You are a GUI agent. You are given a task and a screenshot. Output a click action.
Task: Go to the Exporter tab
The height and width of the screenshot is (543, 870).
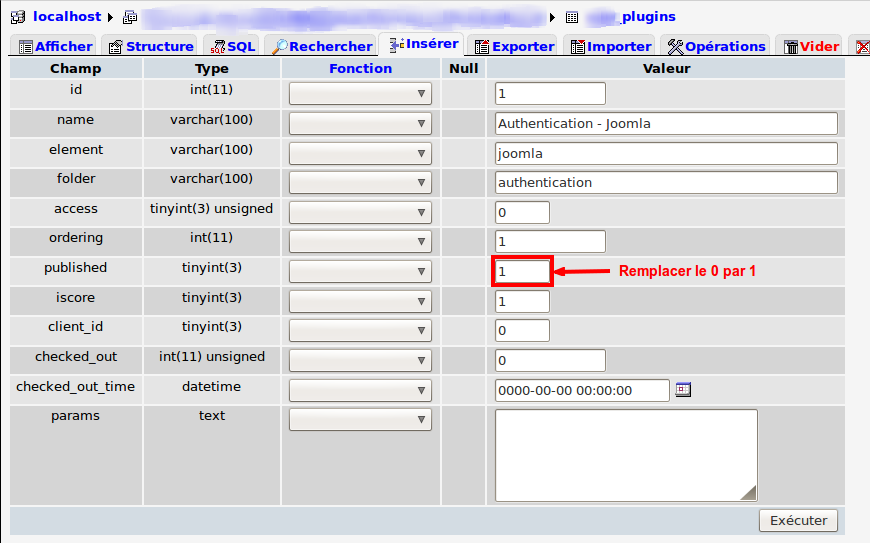tap(514, 46)
